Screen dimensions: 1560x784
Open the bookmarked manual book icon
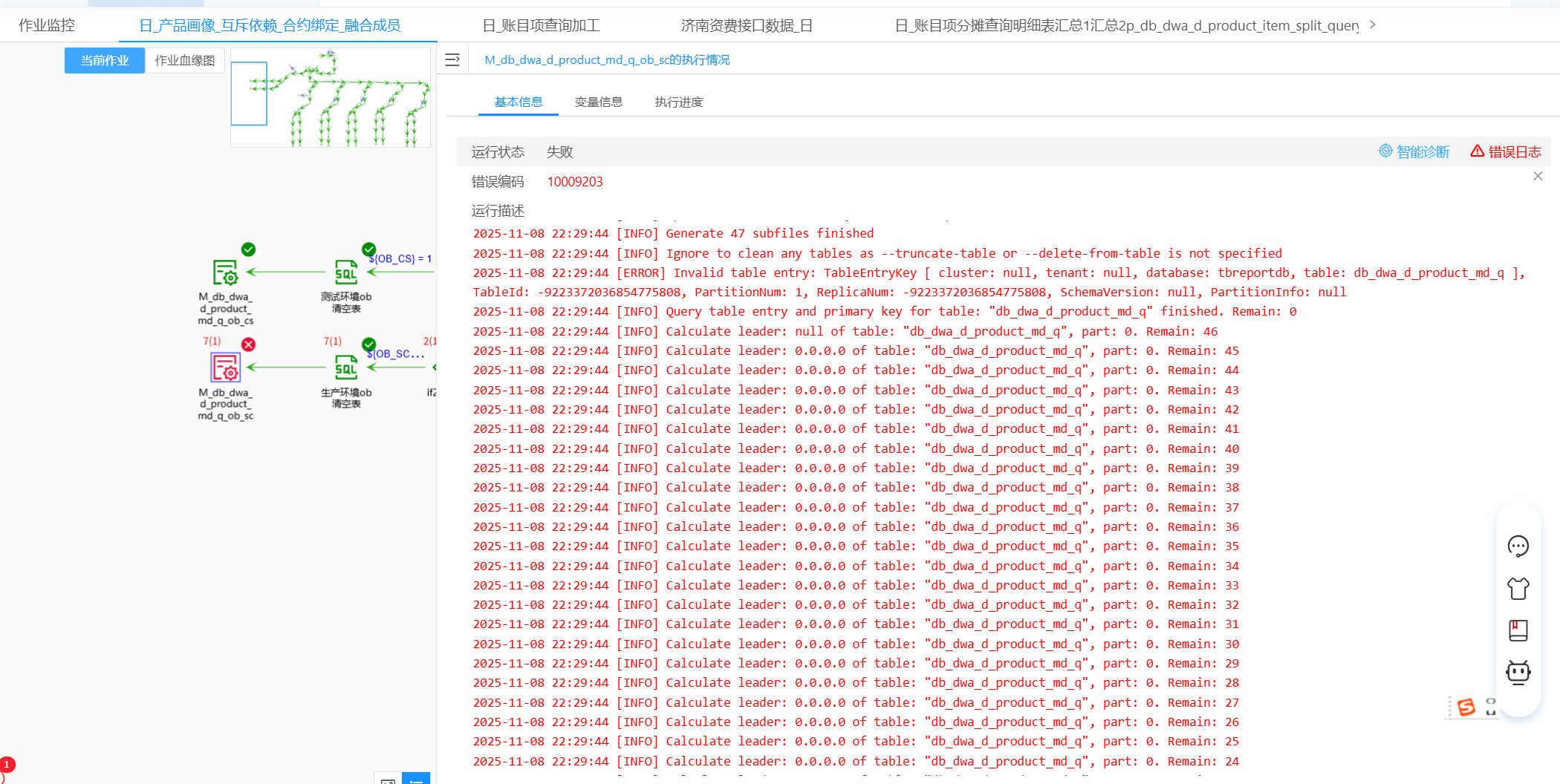(1518, 630)
